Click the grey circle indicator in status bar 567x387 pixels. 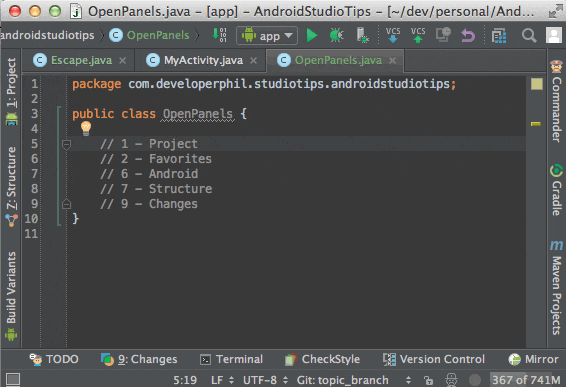(475, 380)
